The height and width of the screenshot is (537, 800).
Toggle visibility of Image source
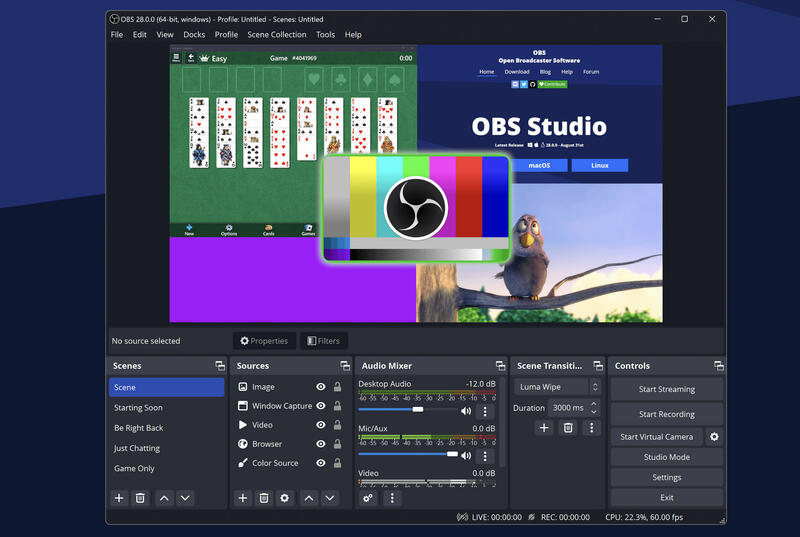click(320, 387)
